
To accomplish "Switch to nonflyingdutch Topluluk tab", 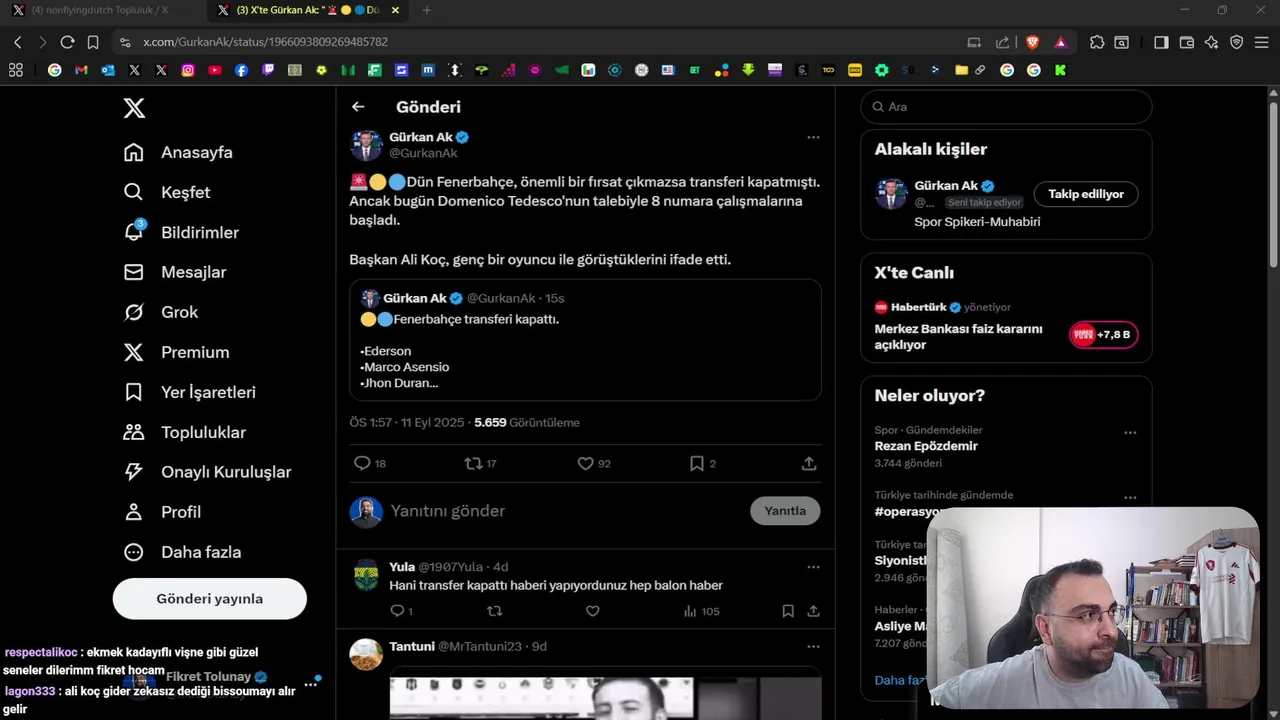I will coord(100,10).
